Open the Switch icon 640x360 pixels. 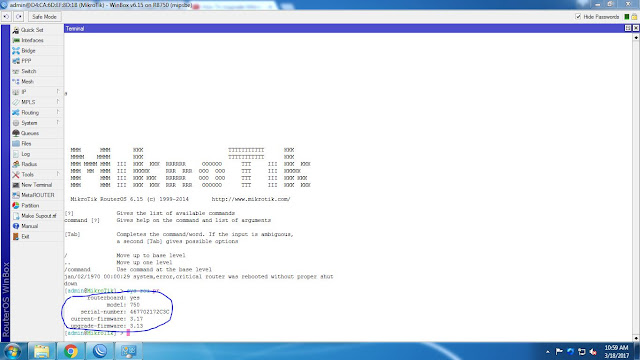pyautogui.click(x=16, y=71)
